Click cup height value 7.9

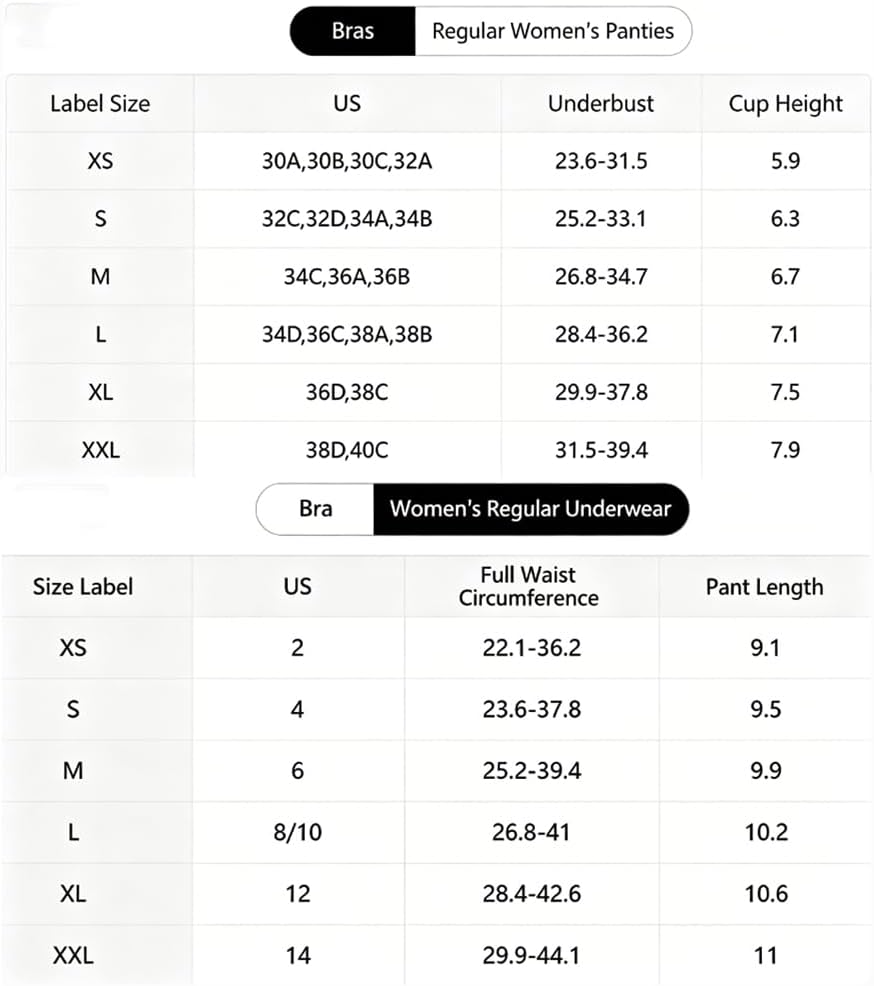click(x=785, y=450)
